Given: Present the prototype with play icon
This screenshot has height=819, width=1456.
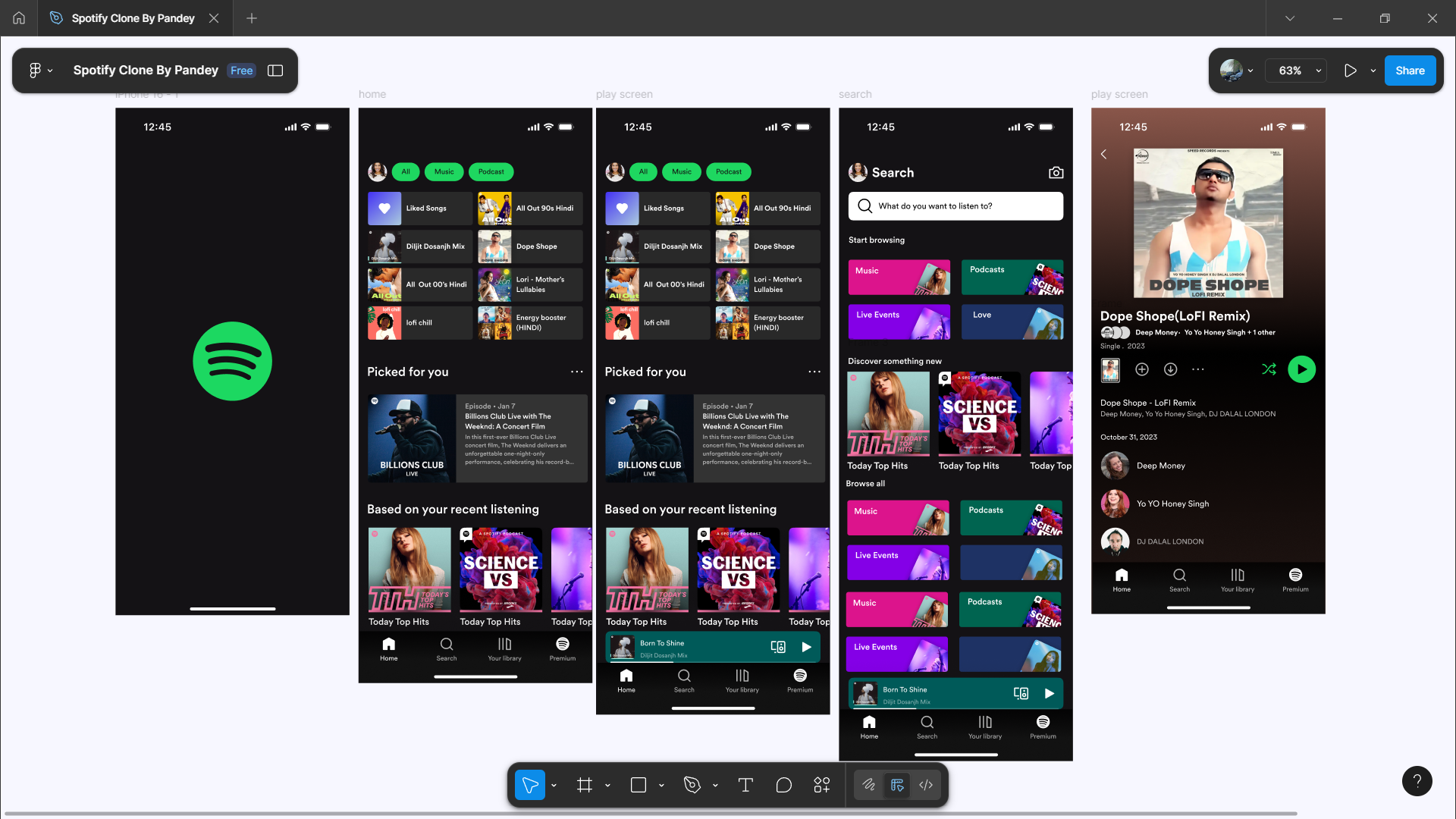Looking at the screenshot, I should [1351, 71].
